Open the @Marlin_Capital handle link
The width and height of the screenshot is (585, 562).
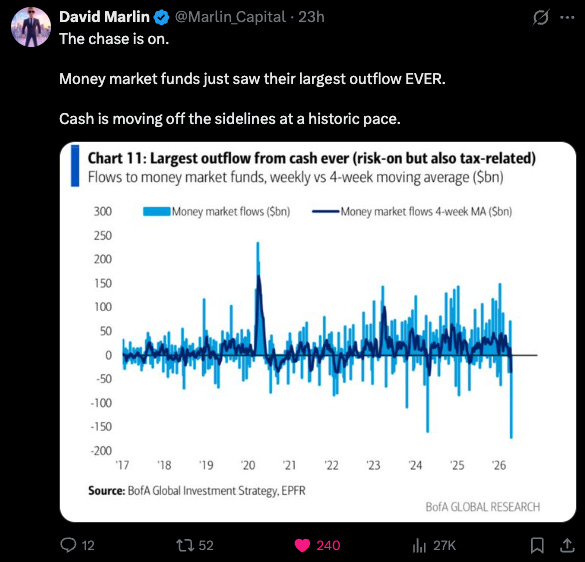point(230,17)
